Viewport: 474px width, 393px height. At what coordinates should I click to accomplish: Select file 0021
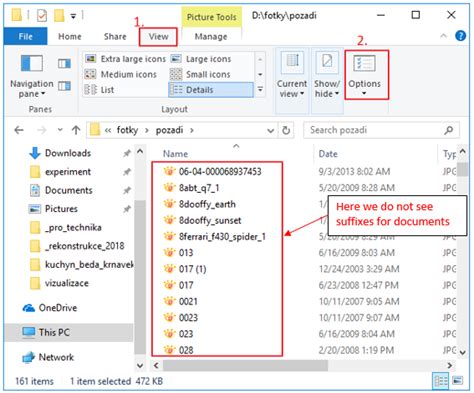pos(188,301)
